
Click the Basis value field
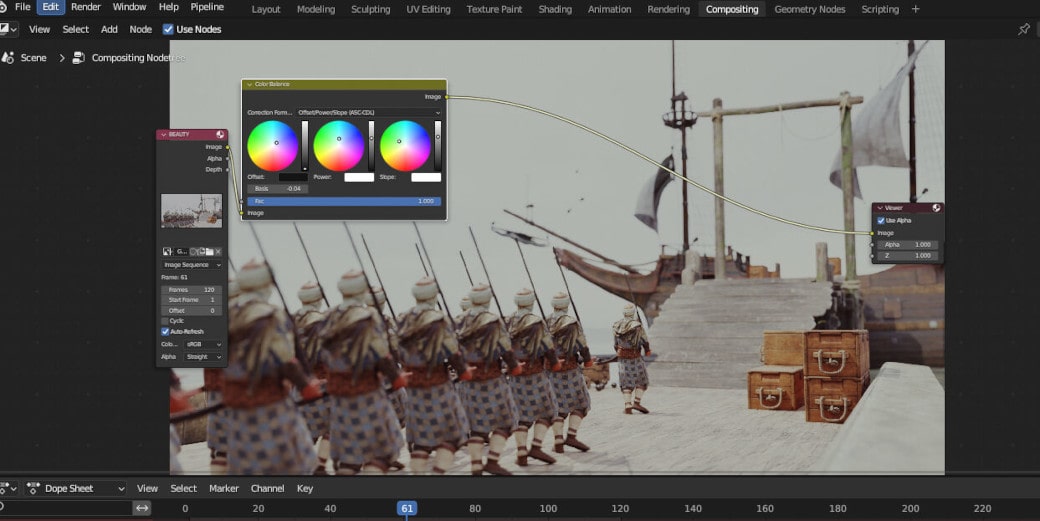277,189
